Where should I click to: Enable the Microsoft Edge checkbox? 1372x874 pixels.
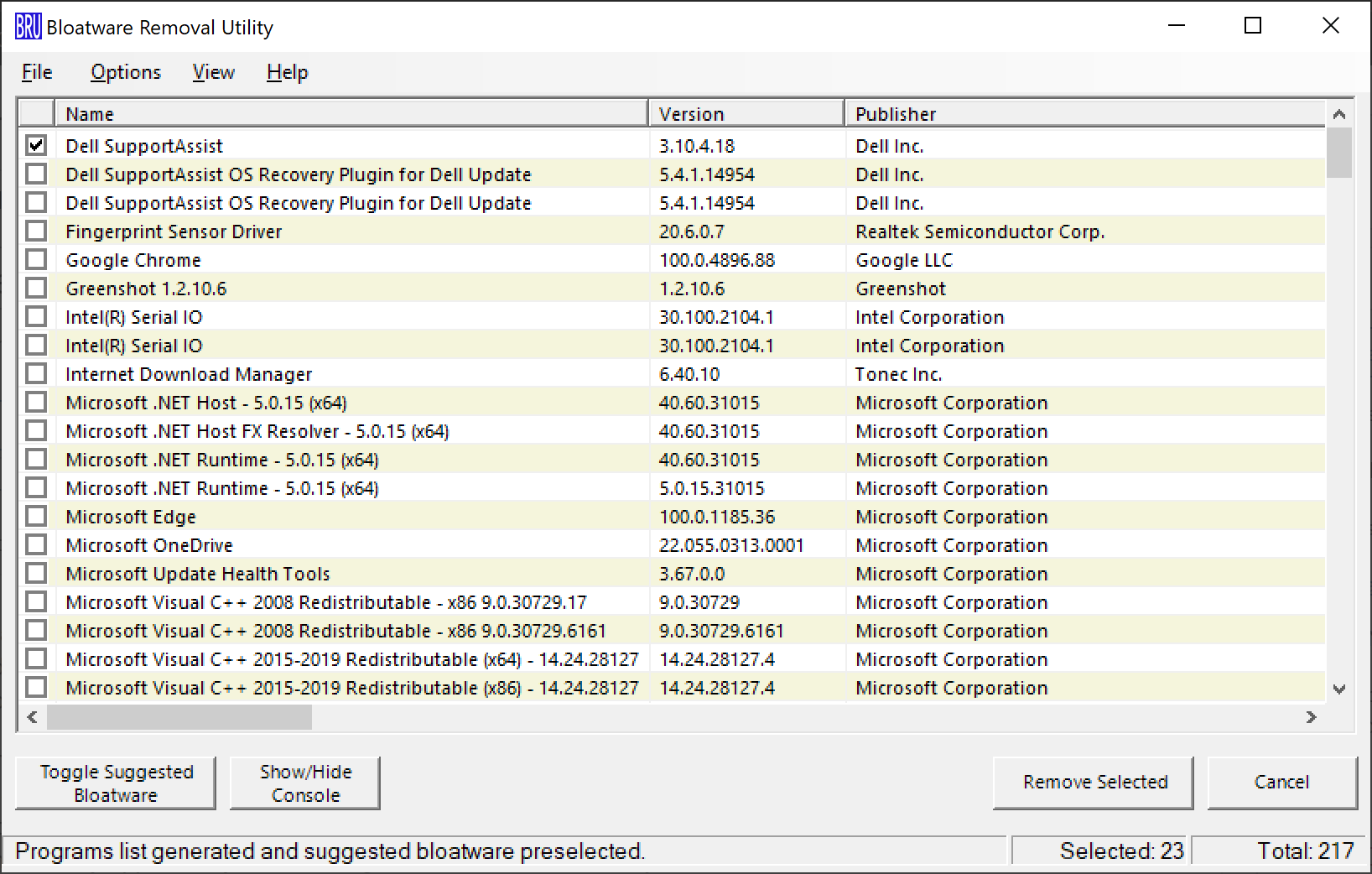click(x=36, y=516)
